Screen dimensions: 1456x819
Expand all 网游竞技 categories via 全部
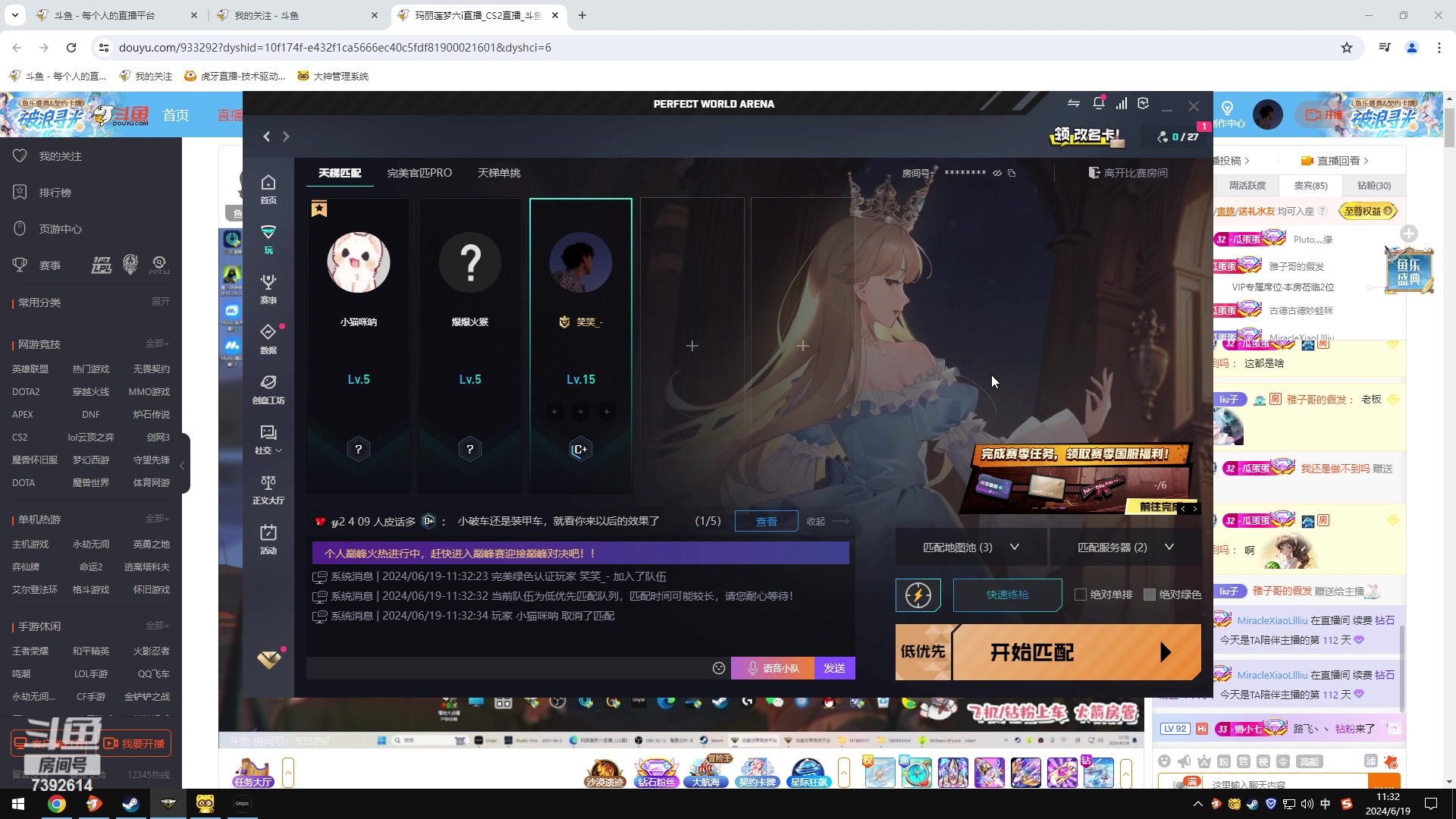tap(157, 344)
